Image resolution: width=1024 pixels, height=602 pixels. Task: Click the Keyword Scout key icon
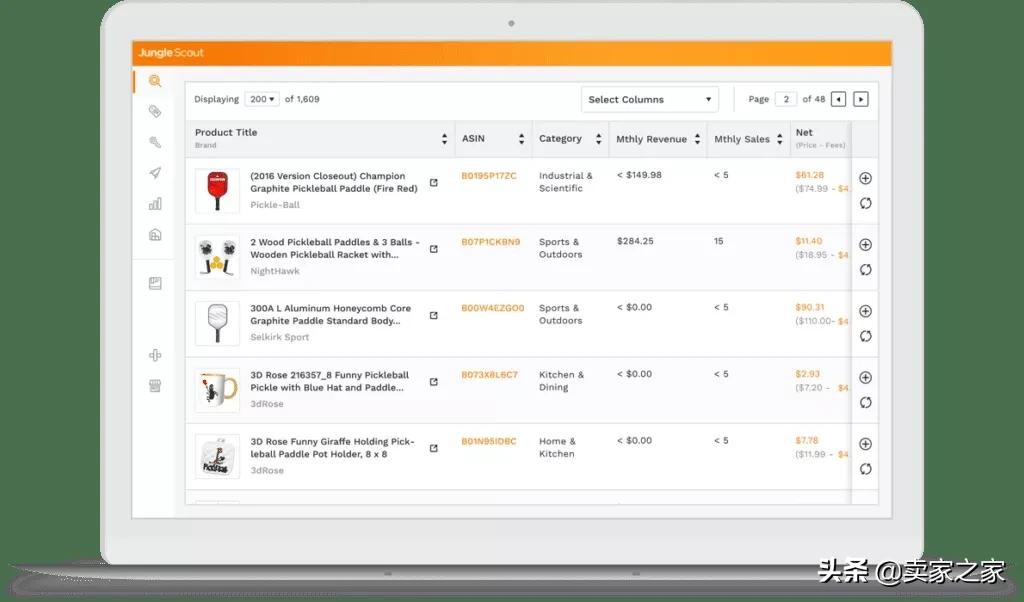coord(154,140)
